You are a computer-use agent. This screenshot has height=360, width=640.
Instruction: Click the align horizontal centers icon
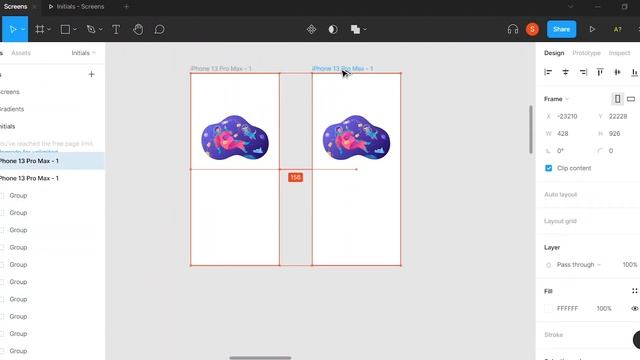(565, 72)
